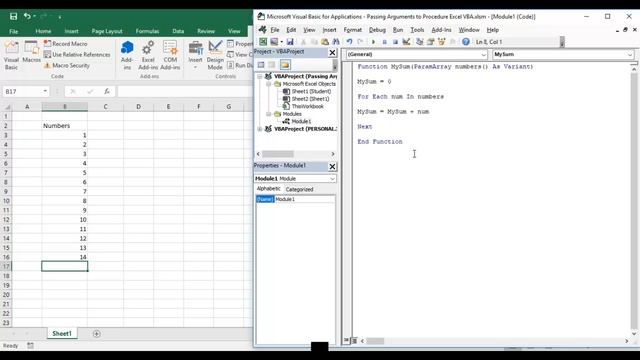Click View Microsoft Excel toolbar icon
The image size is (640, 360).
(263, 42)
